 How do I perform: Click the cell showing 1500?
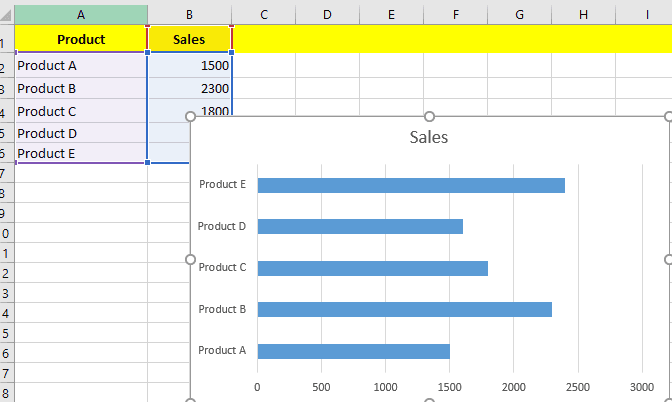189,66
